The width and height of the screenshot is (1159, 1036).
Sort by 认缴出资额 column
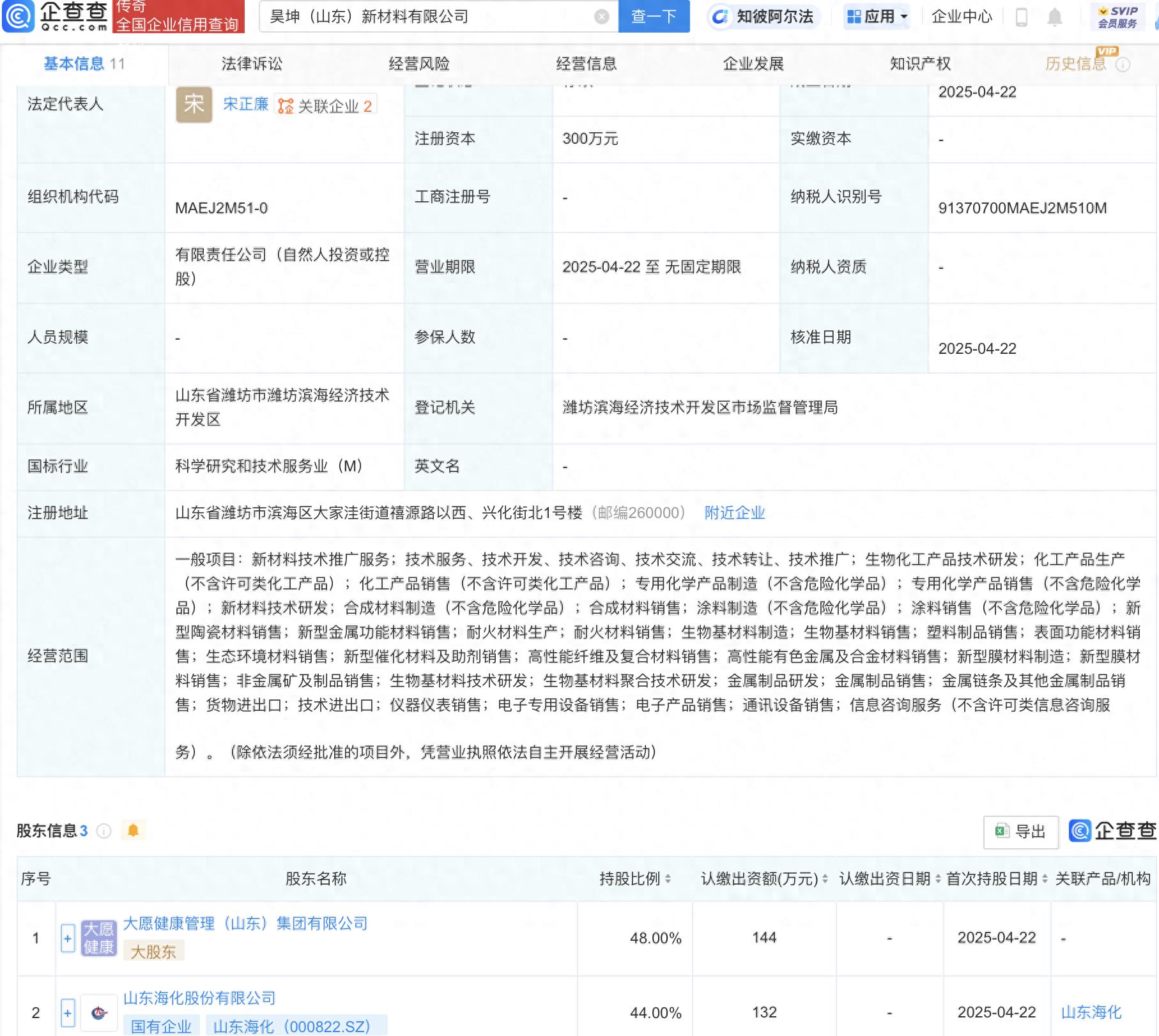click(x=825, y=879)
